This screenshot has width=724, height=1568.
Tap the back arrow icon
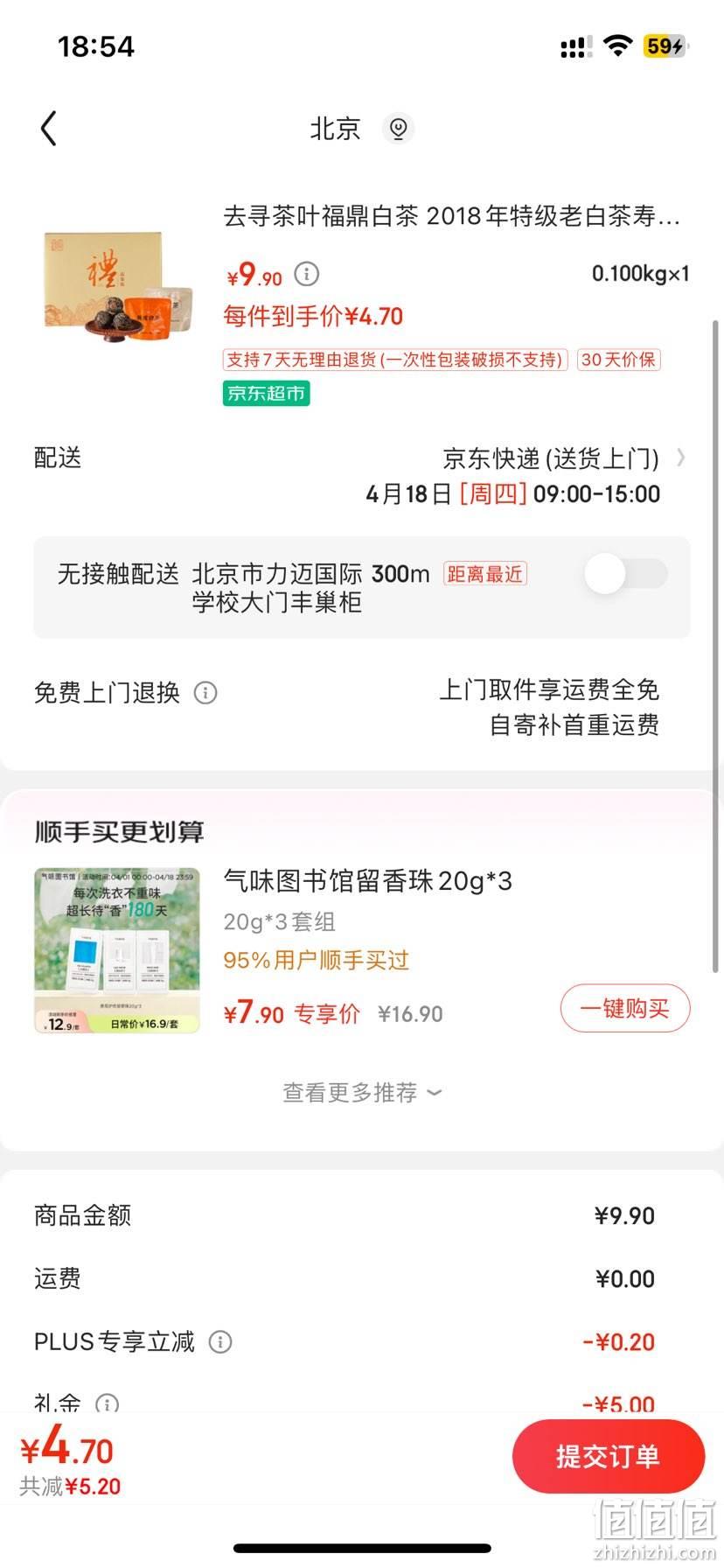coord(49,129)
